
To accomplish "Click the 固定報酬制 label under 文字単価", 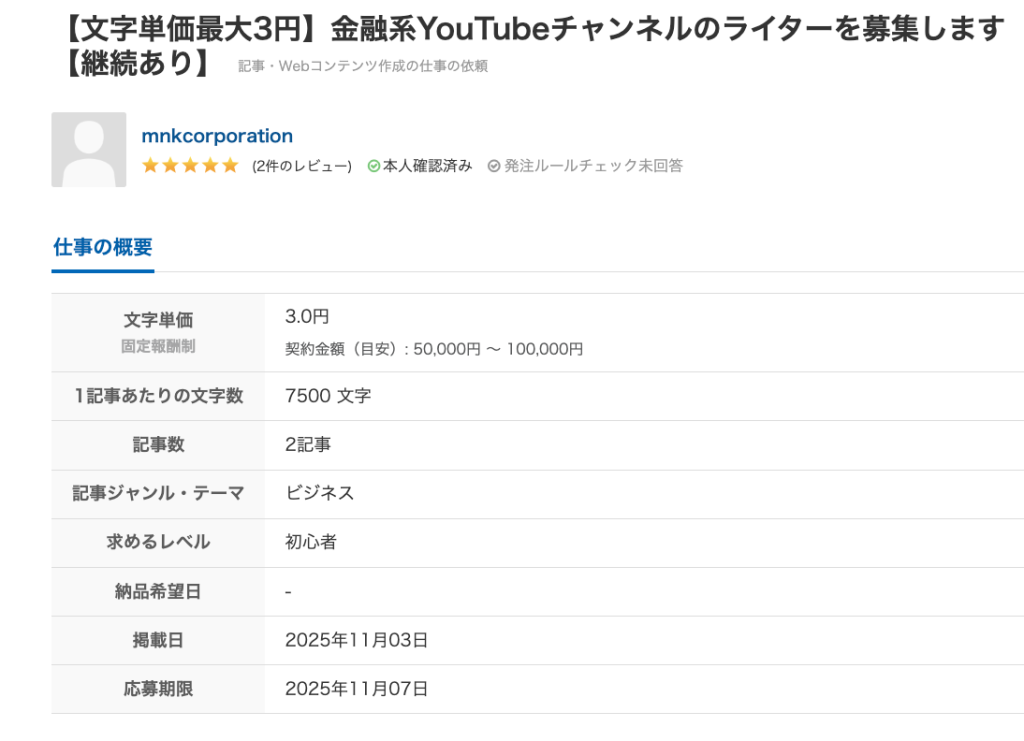I will [158, 346].
